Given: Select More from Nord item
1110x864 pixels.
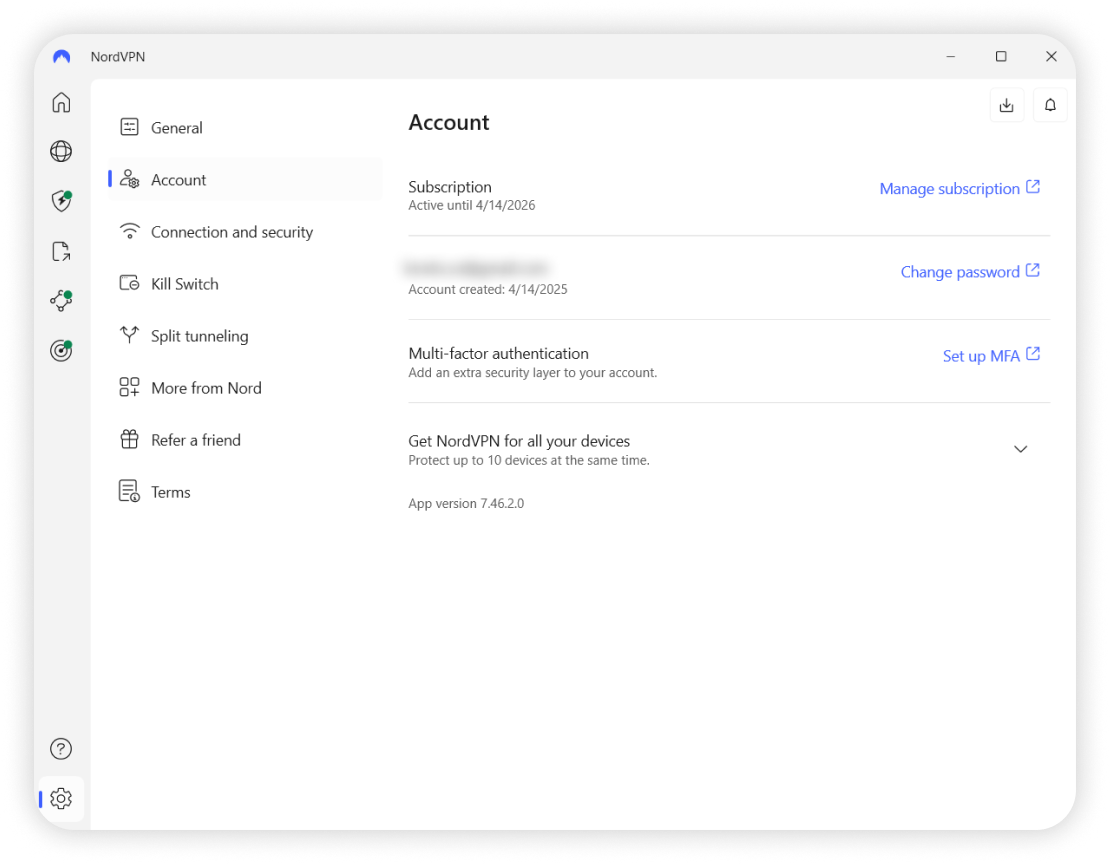Looking at the screenshot, I should point(206,388).
